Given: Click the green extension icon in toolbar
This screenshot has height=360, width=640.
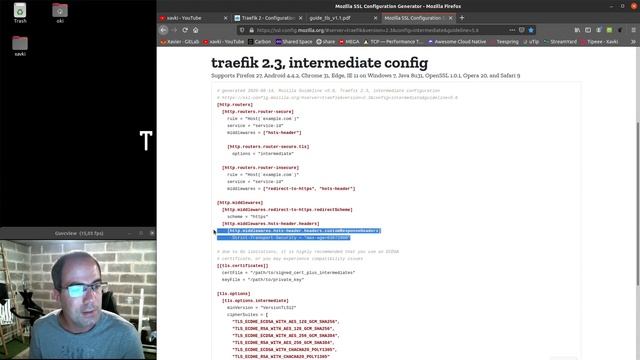Looking at the screenshot, I should 609,30.
